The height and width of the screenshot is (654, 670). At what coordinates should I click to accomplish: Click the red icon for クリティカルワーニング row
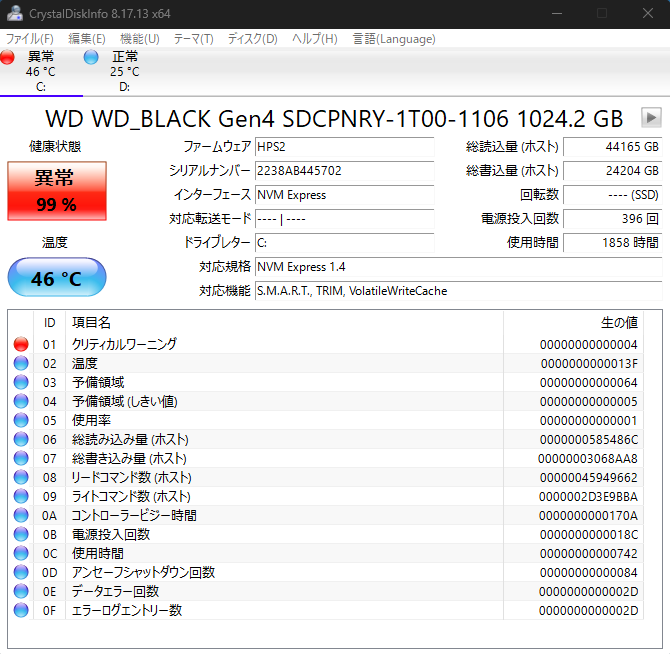tap(21, 344)
